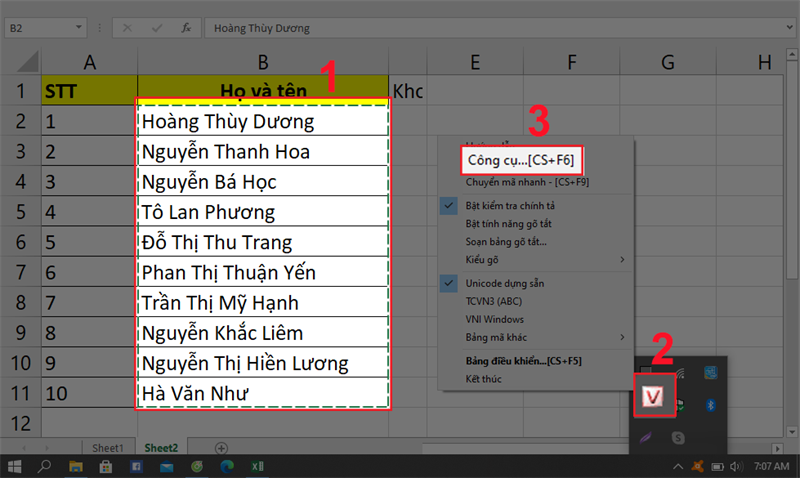This screenshot has width=800, height=478.
Task: Open the Name Box dropdown arrow
Action: point(79,27)
